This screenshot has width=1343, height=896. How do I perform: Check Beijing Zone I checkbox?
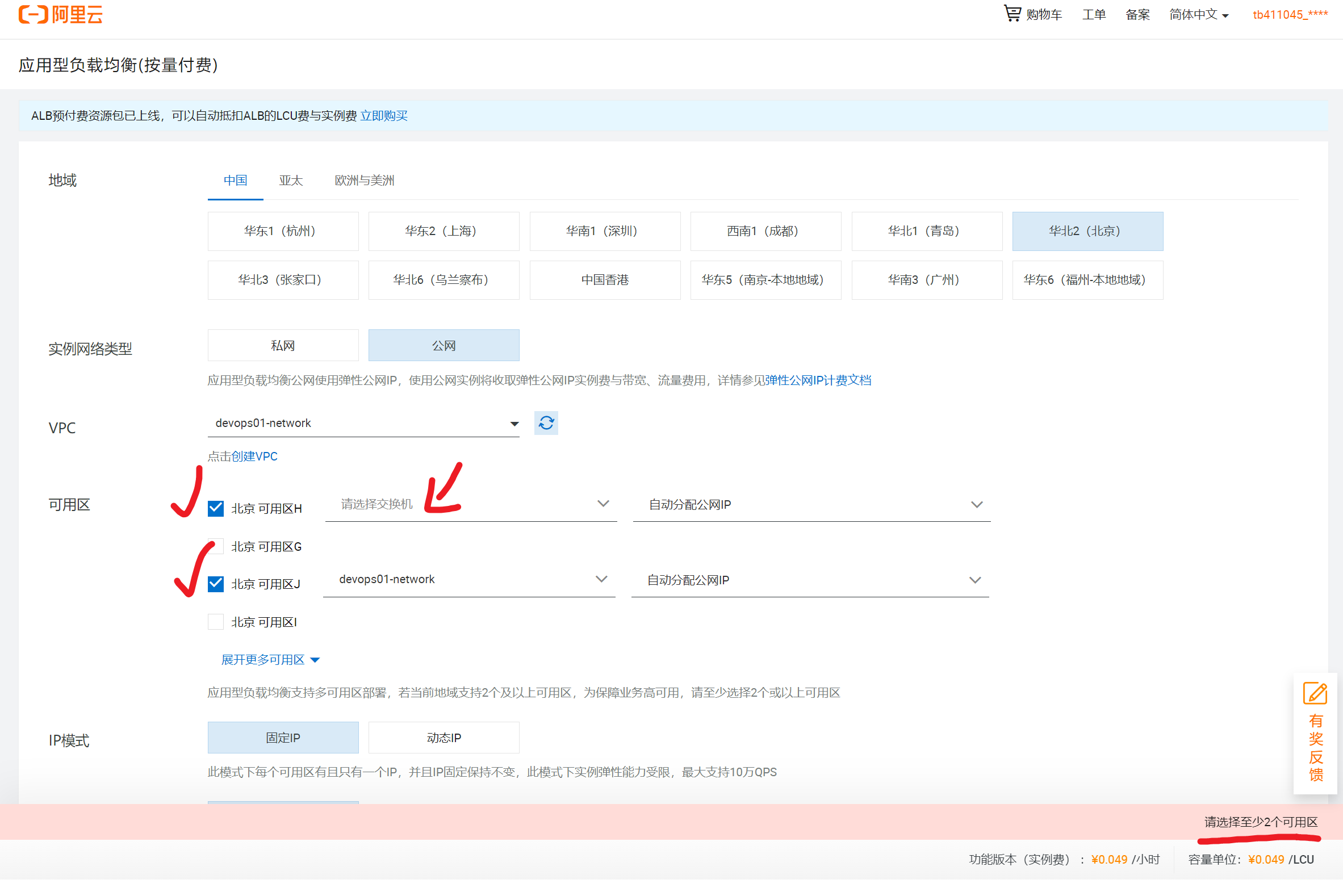point(215,622)
